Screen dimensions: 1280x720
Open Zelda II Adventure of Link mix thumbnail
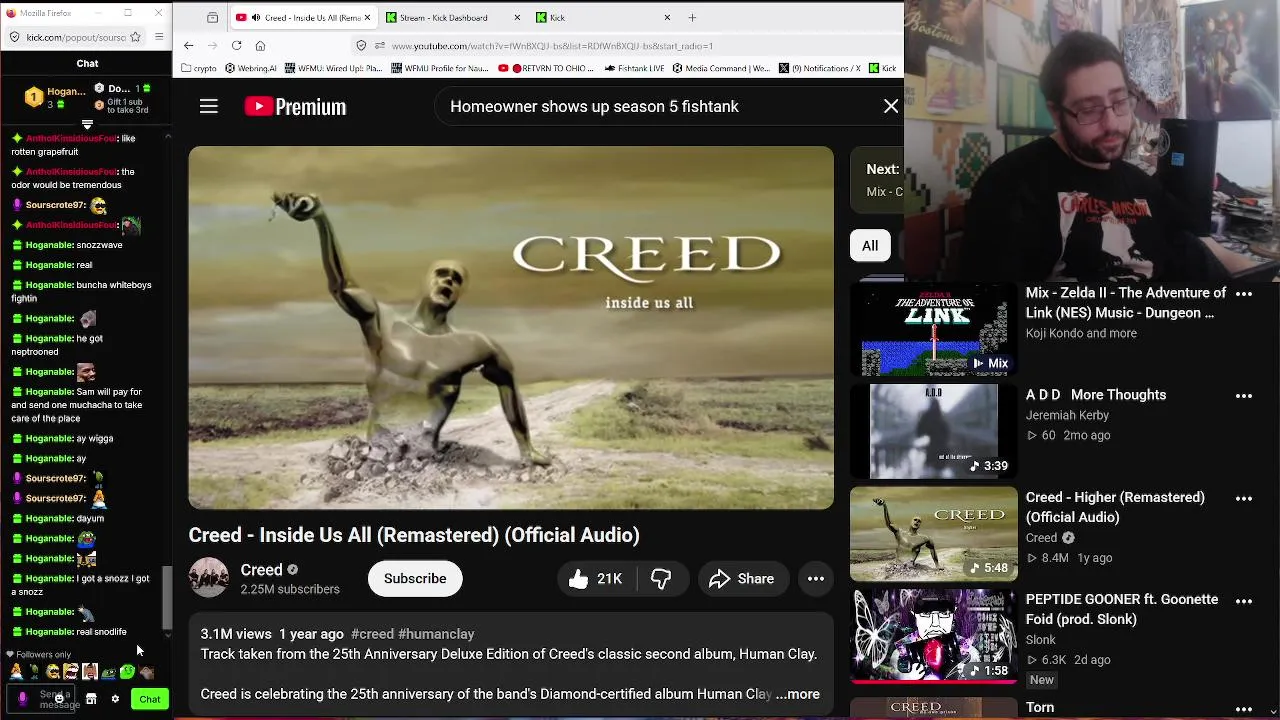point(933,329)
